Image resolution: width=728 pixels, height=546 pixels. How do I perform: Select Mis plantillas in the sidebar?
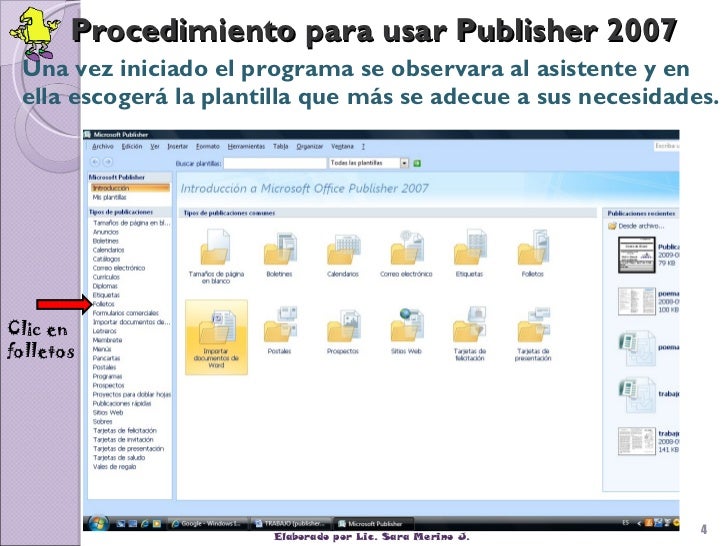(110, 197)
